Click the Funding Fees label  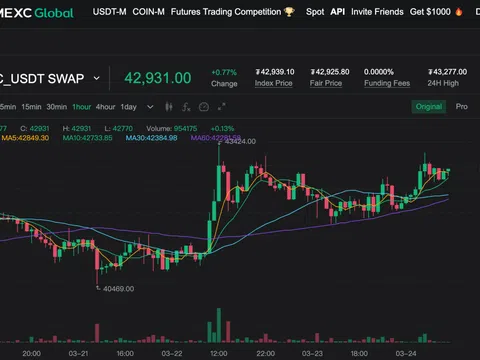(387, 83)
